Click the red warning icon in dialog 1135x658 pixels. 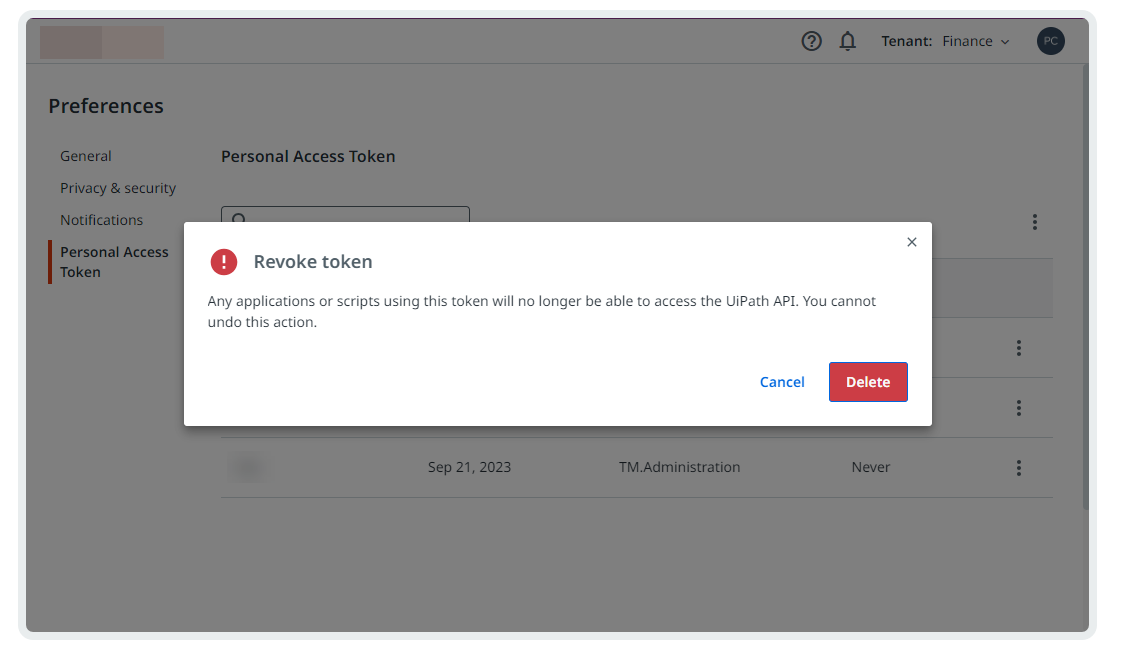click(x=224, y=262)
